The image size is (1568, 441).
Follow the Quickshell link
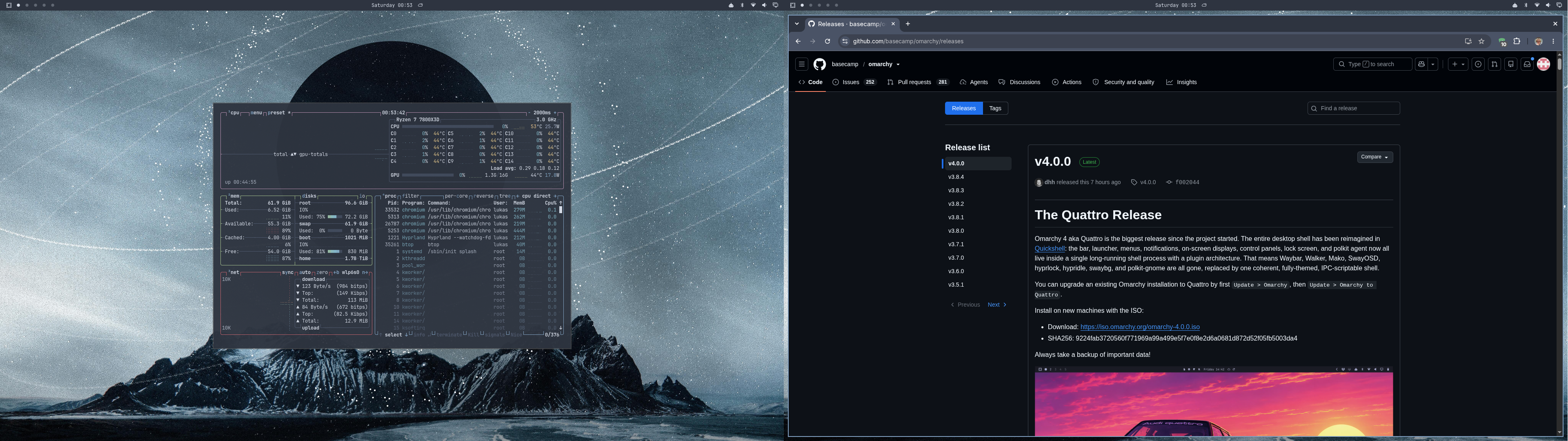click(x=1050, y=249)
